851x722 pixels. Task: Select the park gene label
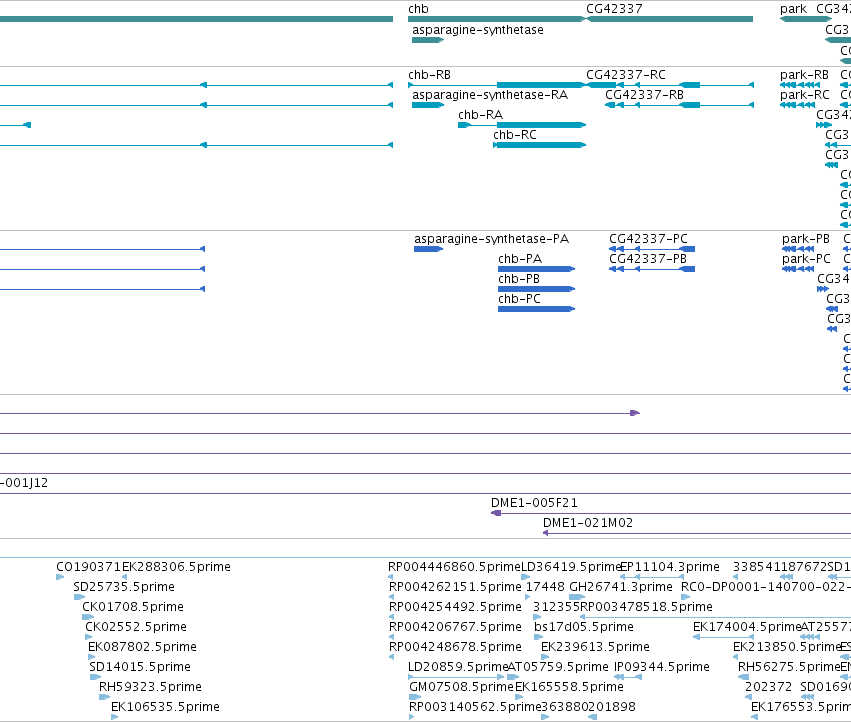(x=793, y=9)
